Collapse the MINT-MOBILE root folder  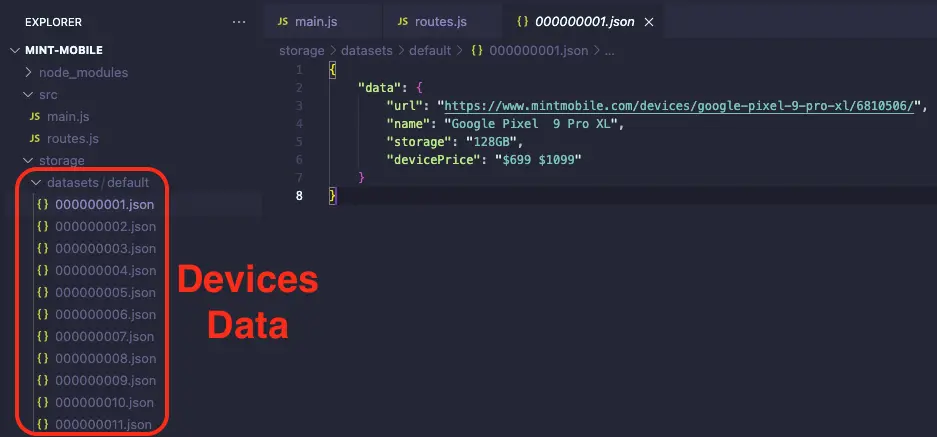(x=15, y=51)
